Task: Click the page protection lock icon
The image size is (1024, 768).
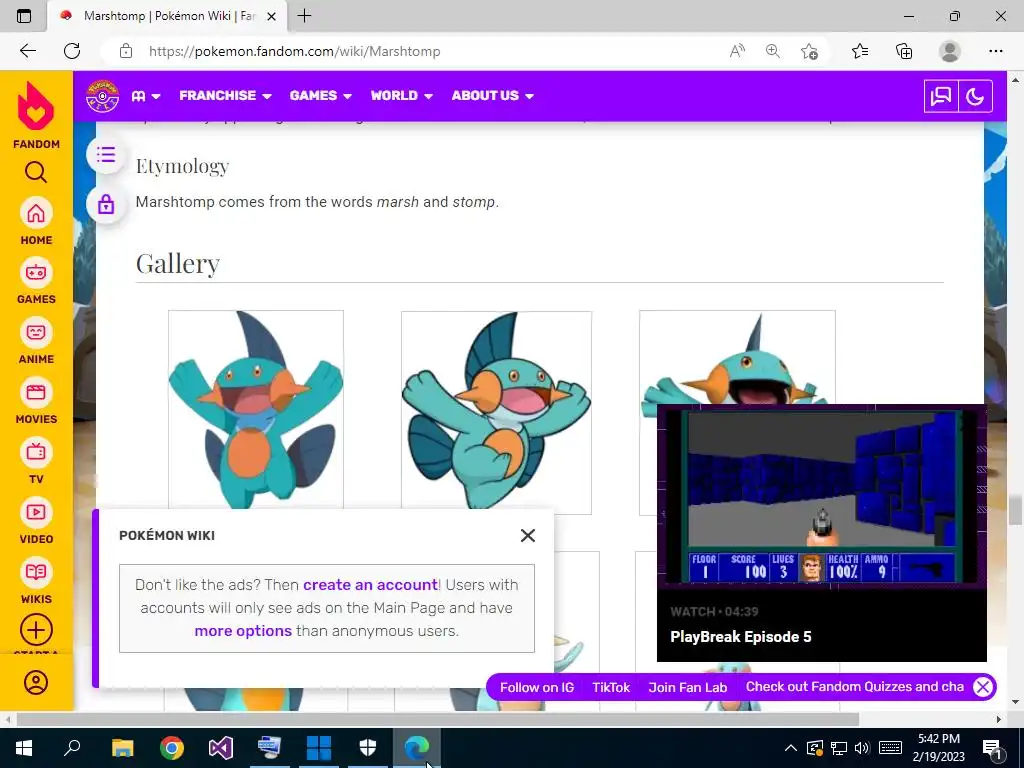Action: coord(106,204)
